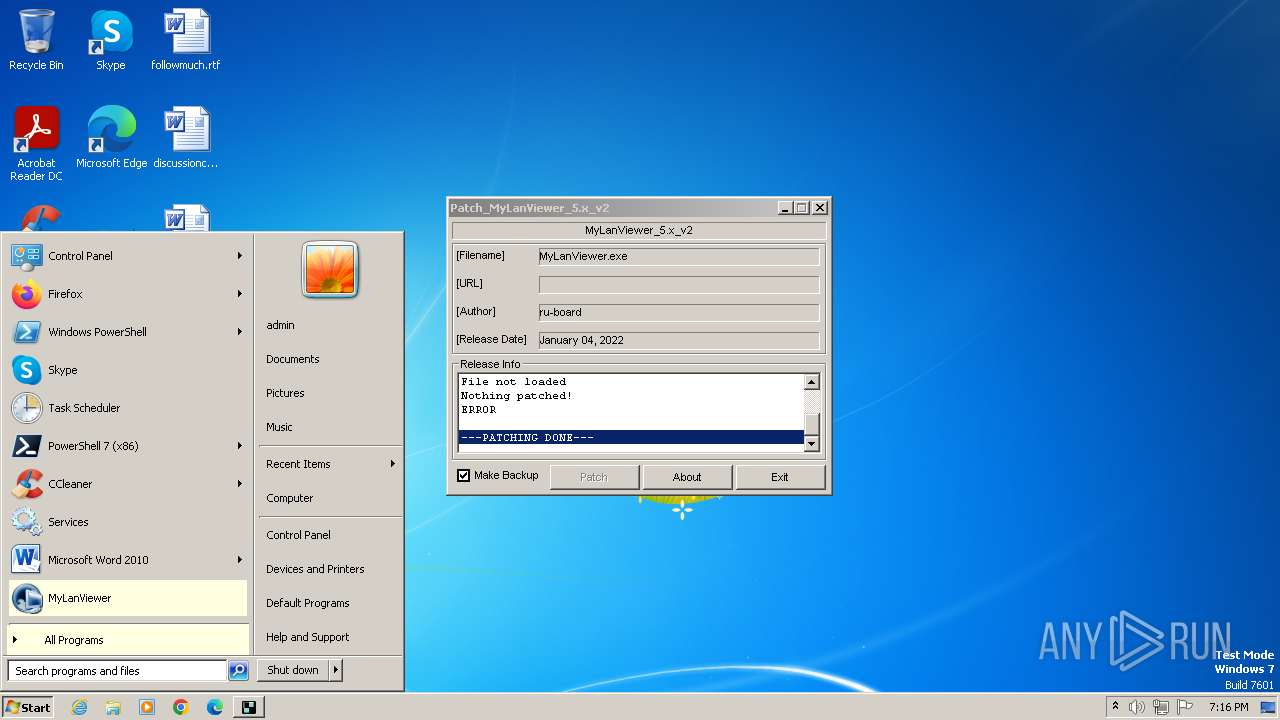Screen dimensions: 1280x720
Task: Click the Shut down button
Action: tap(293, 670)
